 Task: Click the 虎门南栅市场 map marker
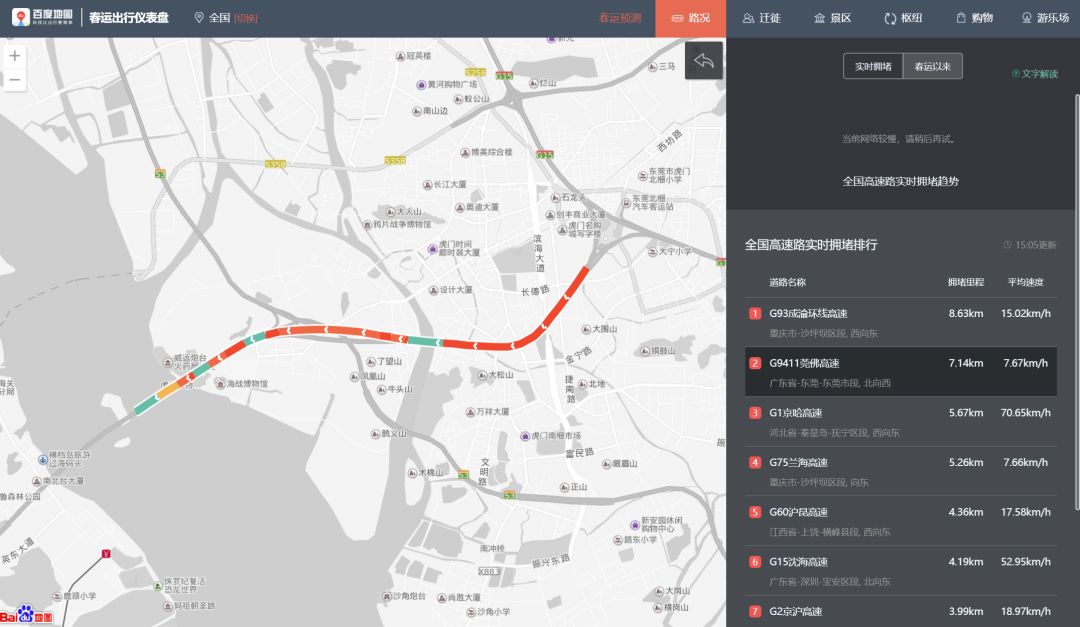[525, 436]
